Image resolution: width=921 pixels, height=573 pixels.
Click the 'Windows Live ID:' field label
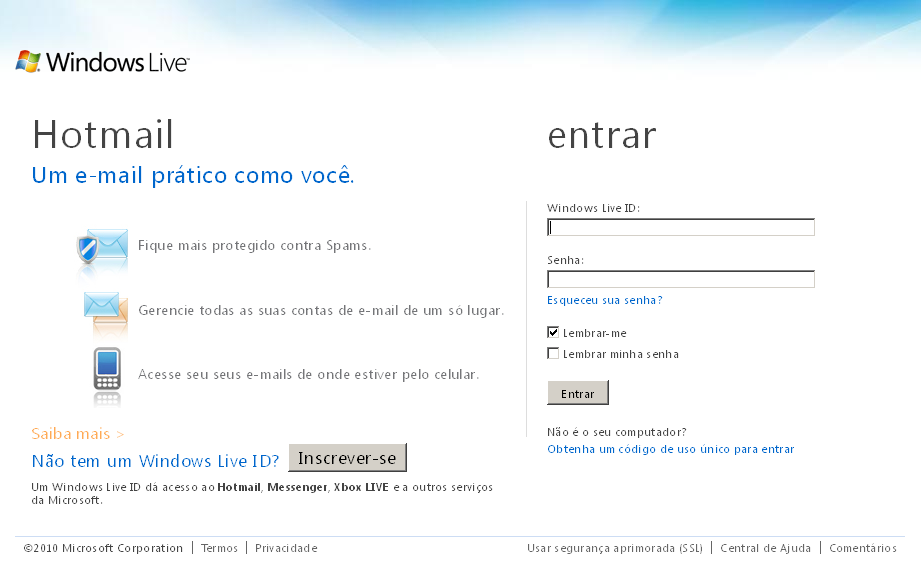pyautogui.click(x=593, y=208)
